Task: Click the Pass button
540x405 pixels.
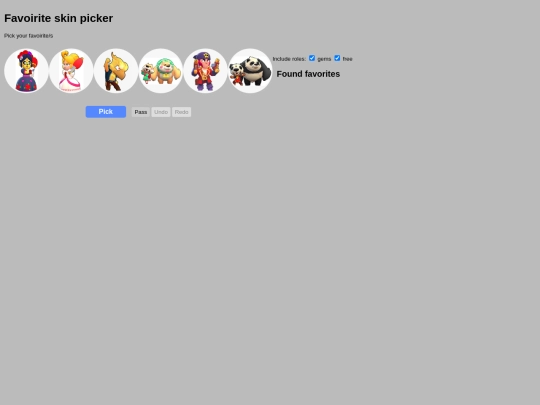Action: (141, 112)
